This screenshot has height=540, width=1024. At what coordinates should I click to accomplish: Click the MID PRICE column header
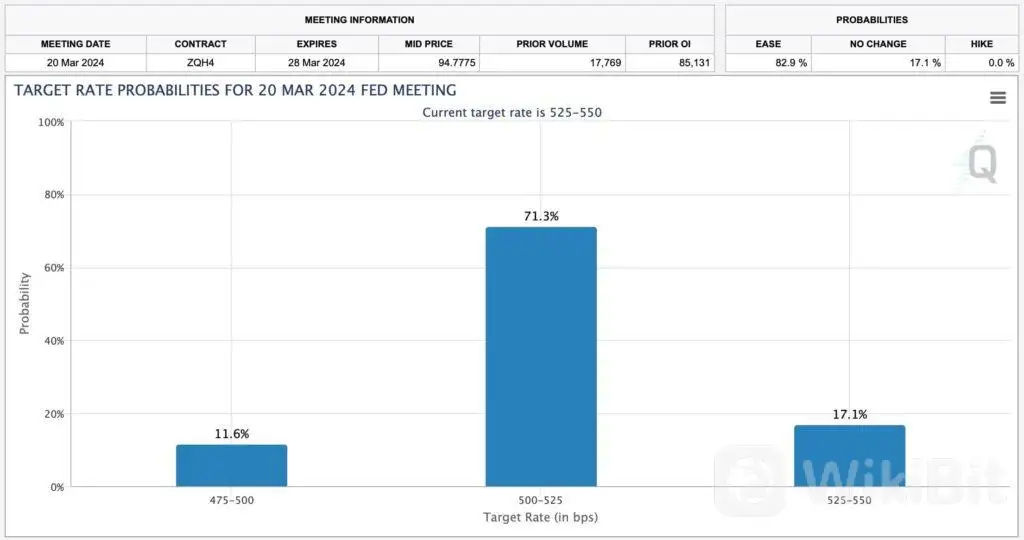pos(429,44)
